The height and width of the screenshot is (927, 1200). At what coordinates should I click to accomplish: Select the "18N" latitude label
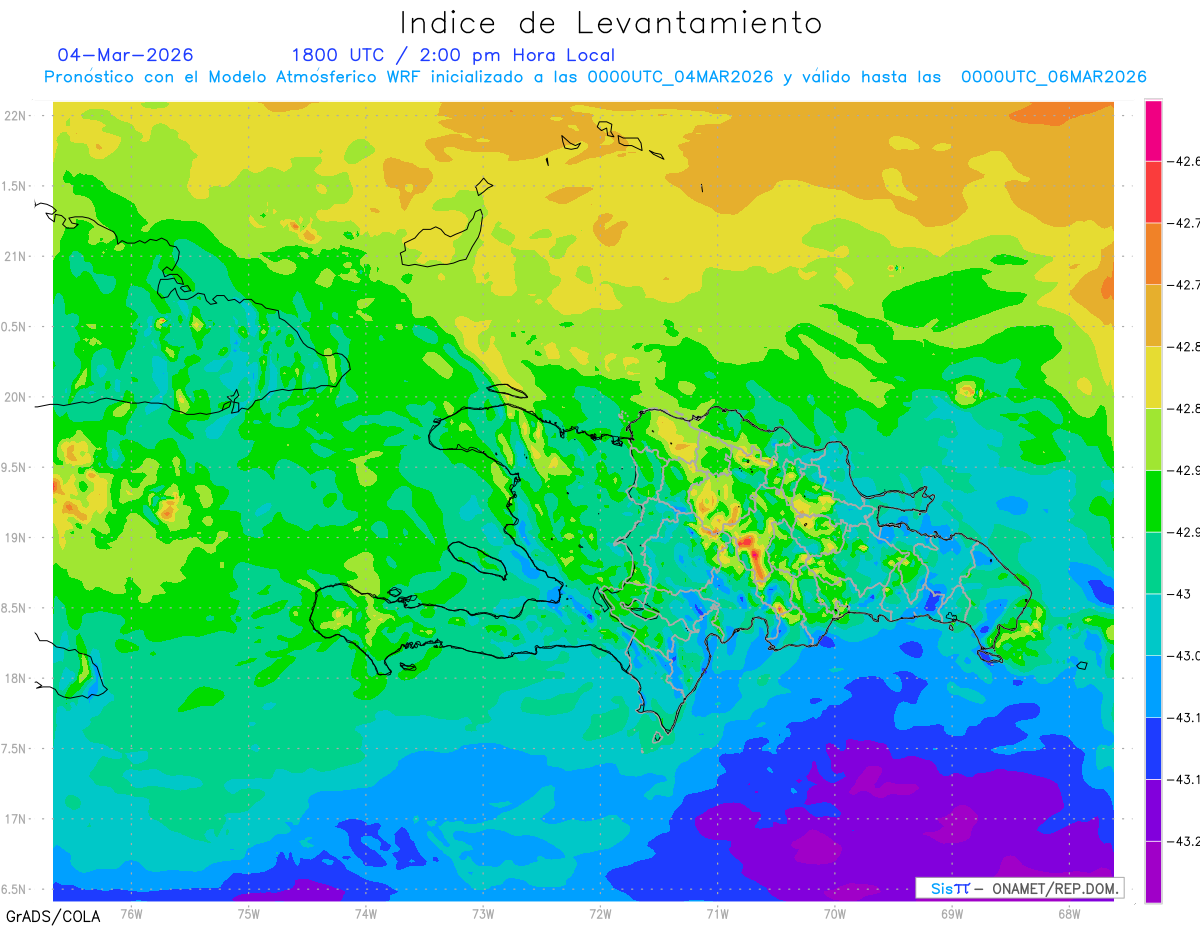tap(17, 678)
